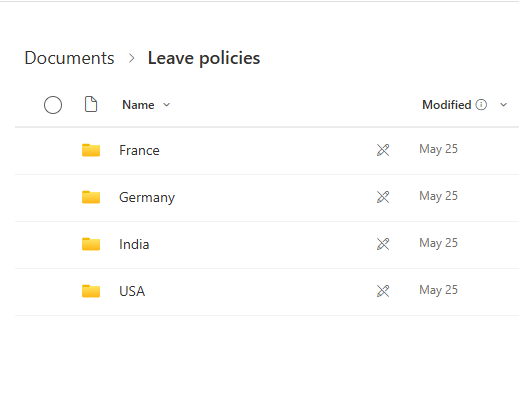Open the USA folder by name

tap(132, 291)
